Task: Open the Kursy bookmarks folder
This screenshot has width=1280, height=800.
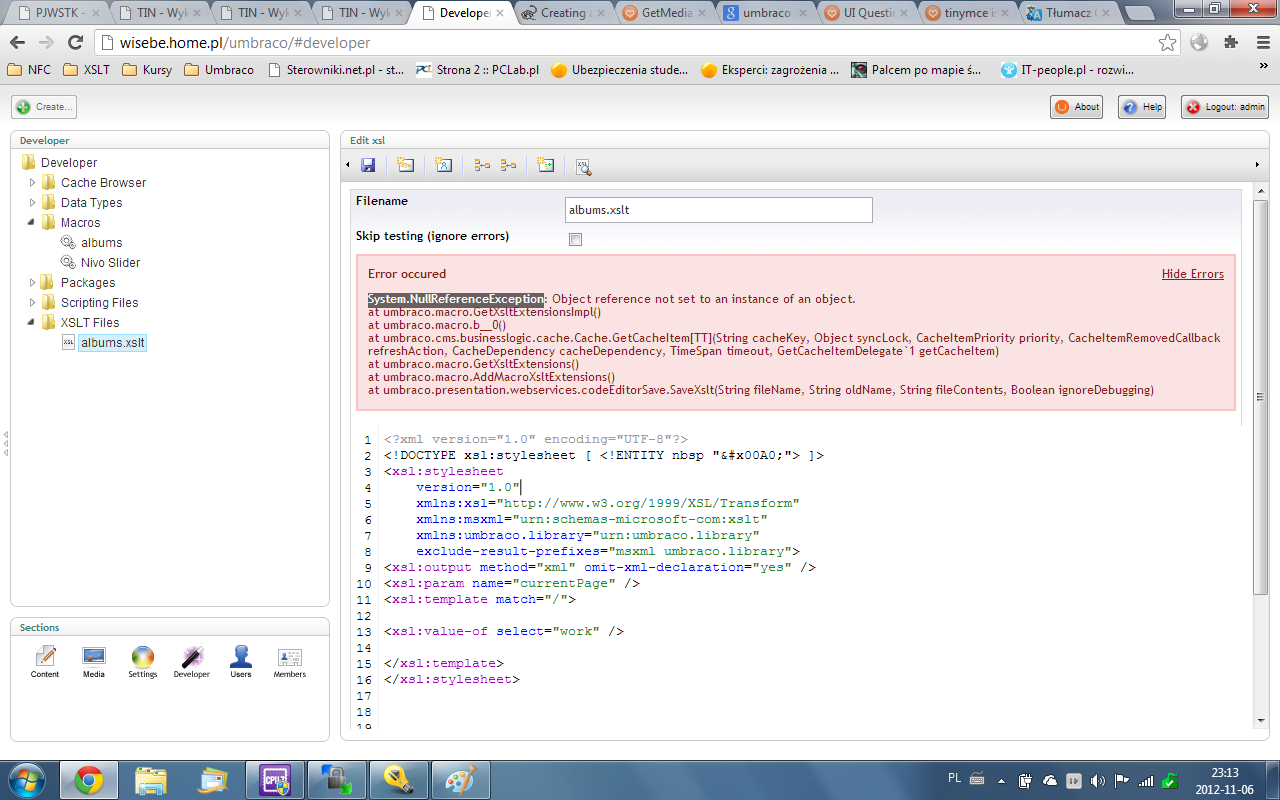Action: pyautogui.click(x=147, y=70)
